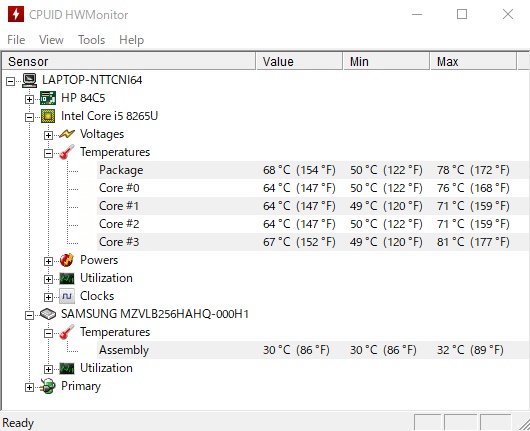Click the LAPTOP-NTTCNI64 computer icon
This screenshot has height=431, width=530.
29,80
